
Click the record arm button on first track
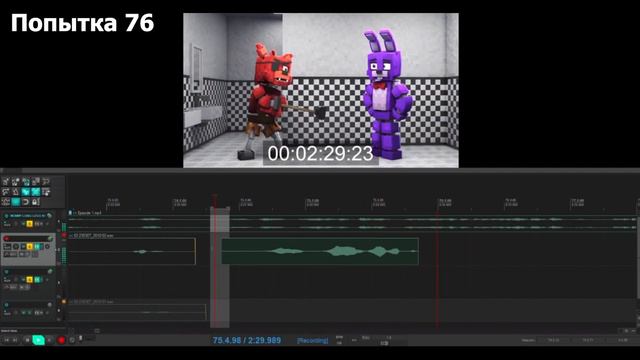[x=6, y=215]
